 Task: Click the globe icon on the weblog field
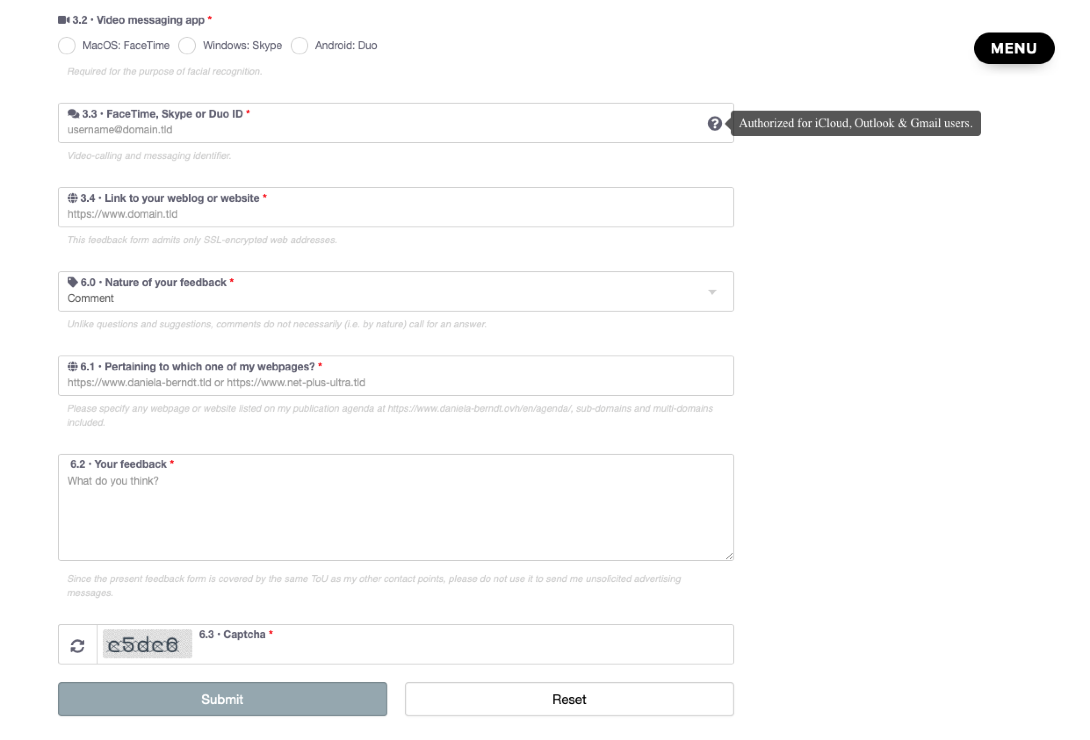pos(70,198)
